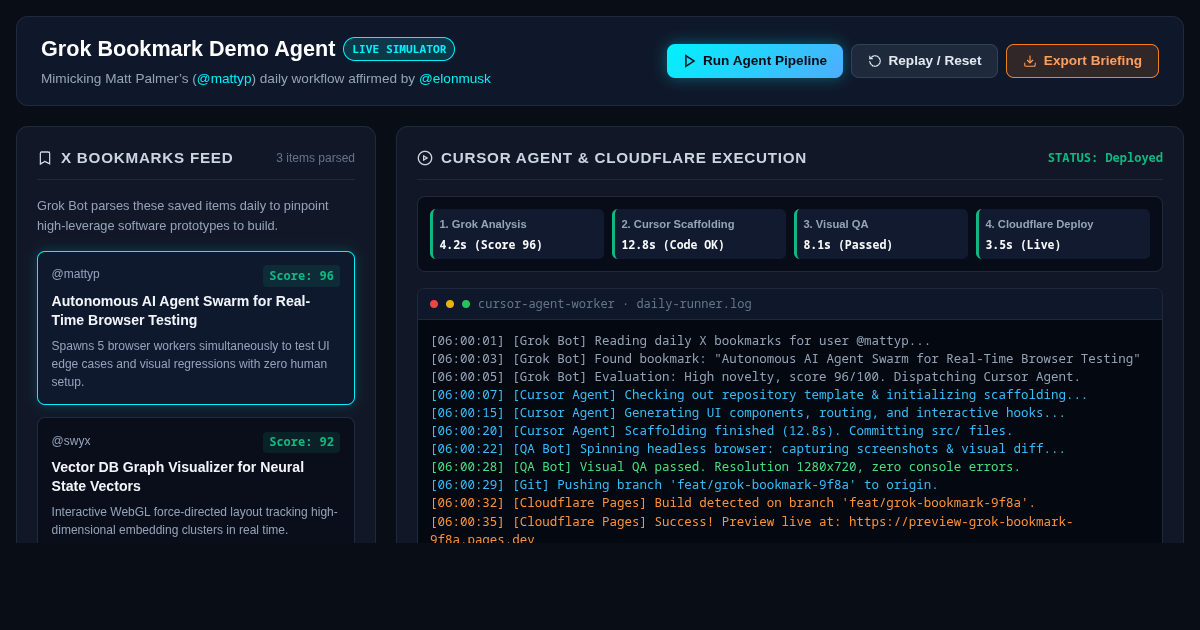This screenshot has height=630, width=1200.
Task: Click the download icon in Export Briefing
Action: pyautogui.click(x=1030, y=61)
